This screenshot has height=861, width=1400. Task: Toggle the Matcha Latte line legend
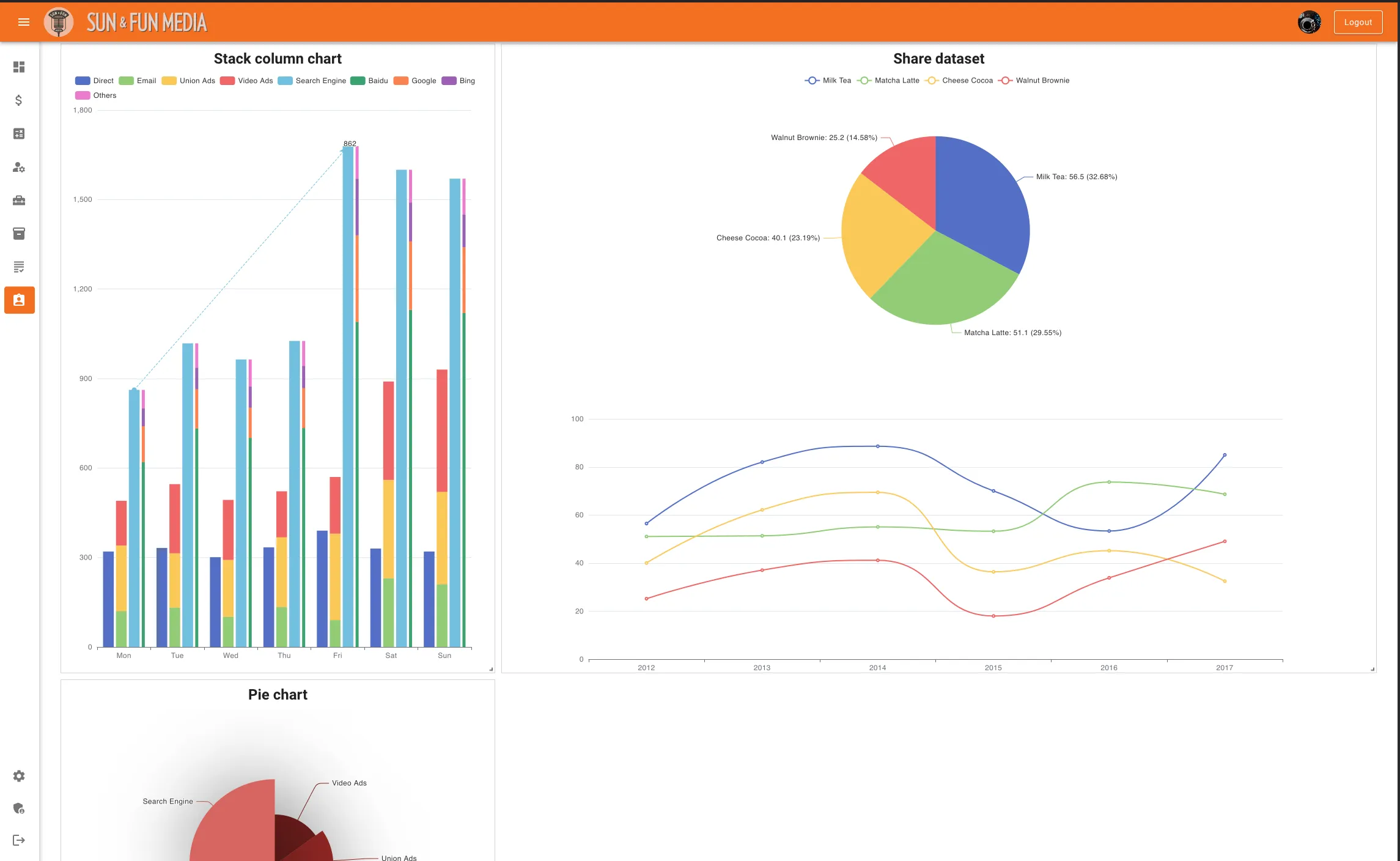[888, 81]
